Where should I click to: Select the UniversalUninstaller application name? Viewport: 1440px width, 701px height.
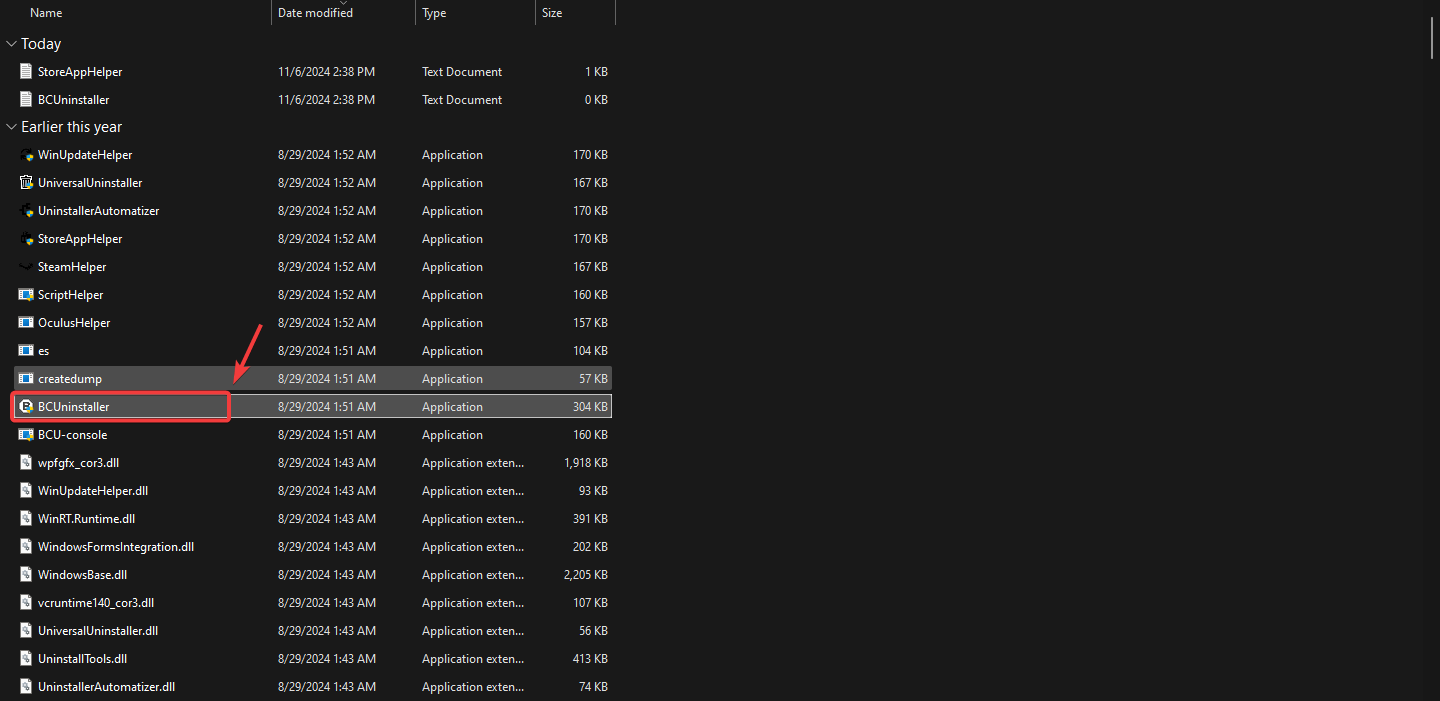tap(90, 183)
